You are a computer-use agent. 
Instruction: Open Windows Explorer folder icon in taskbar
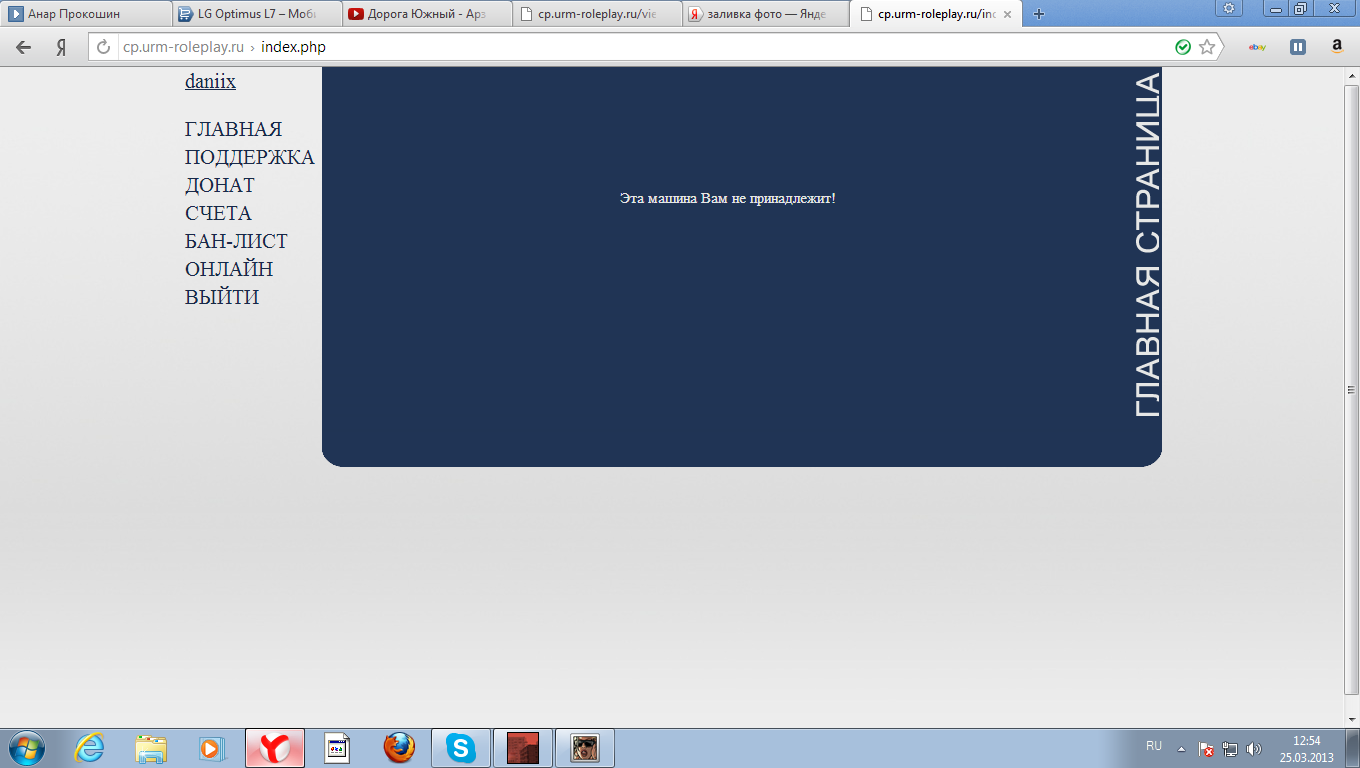tap(151, 748)
